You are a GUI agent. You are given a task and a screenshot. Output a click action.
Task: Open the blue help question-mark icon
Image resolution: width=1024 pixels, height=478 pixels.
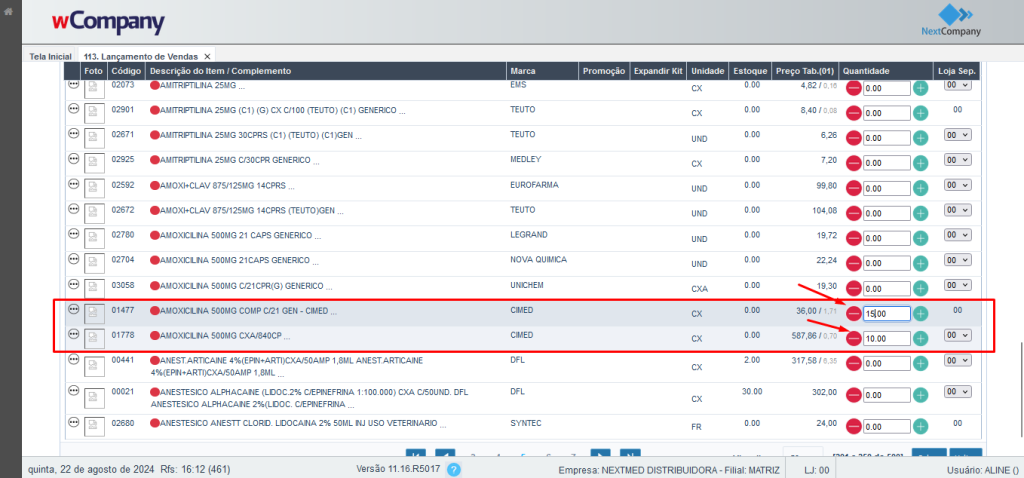(x=455, y=470)
